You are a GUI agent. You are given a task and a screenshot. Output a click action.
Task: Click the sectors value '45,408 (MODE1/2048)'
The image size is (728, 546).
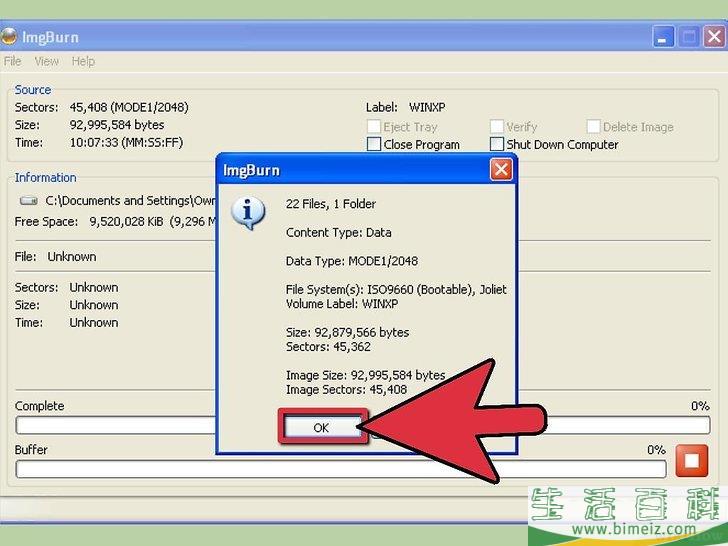click(129, 107)
